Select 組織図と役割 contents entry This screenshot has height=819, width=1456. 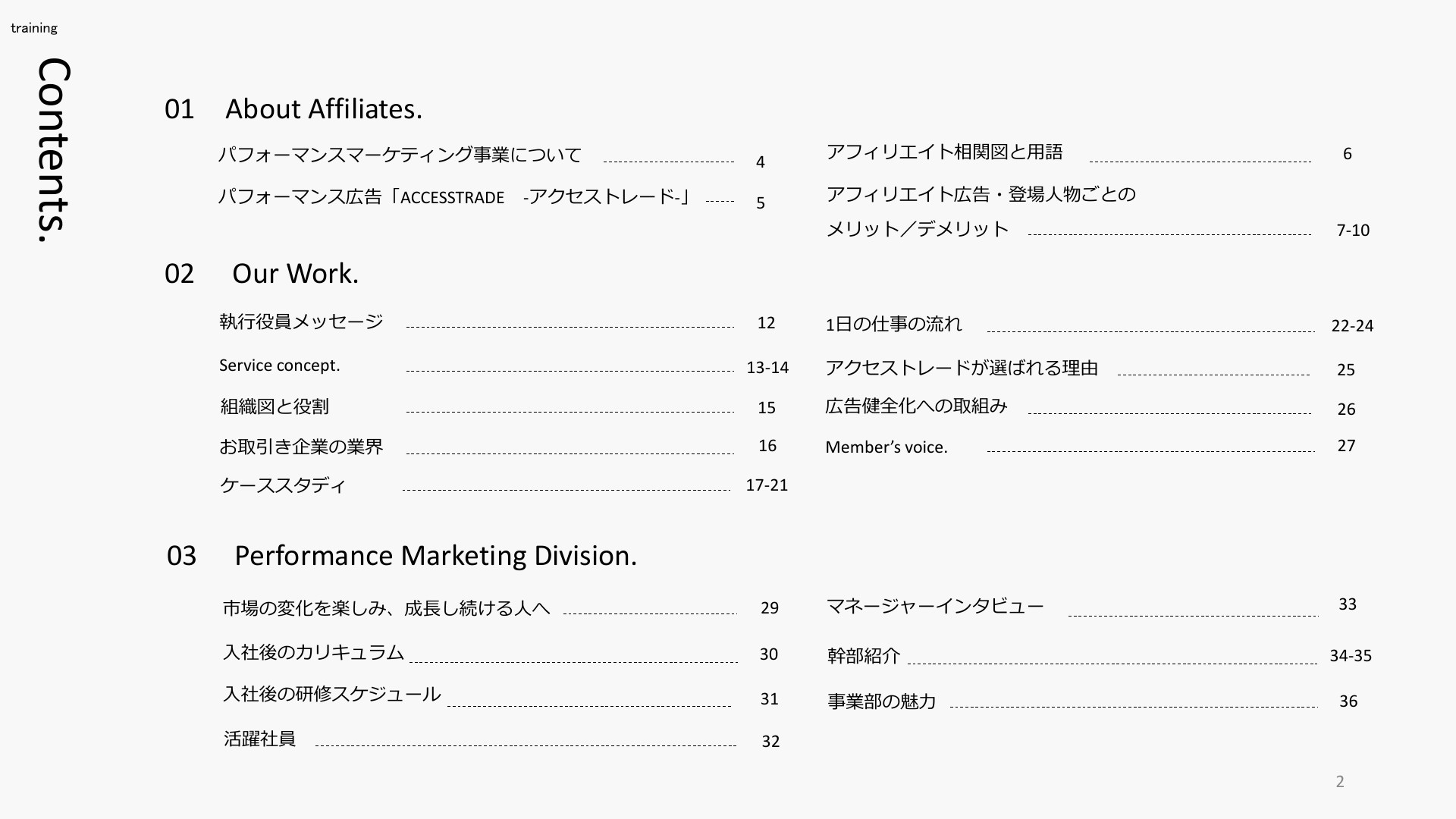pos(275,407)
